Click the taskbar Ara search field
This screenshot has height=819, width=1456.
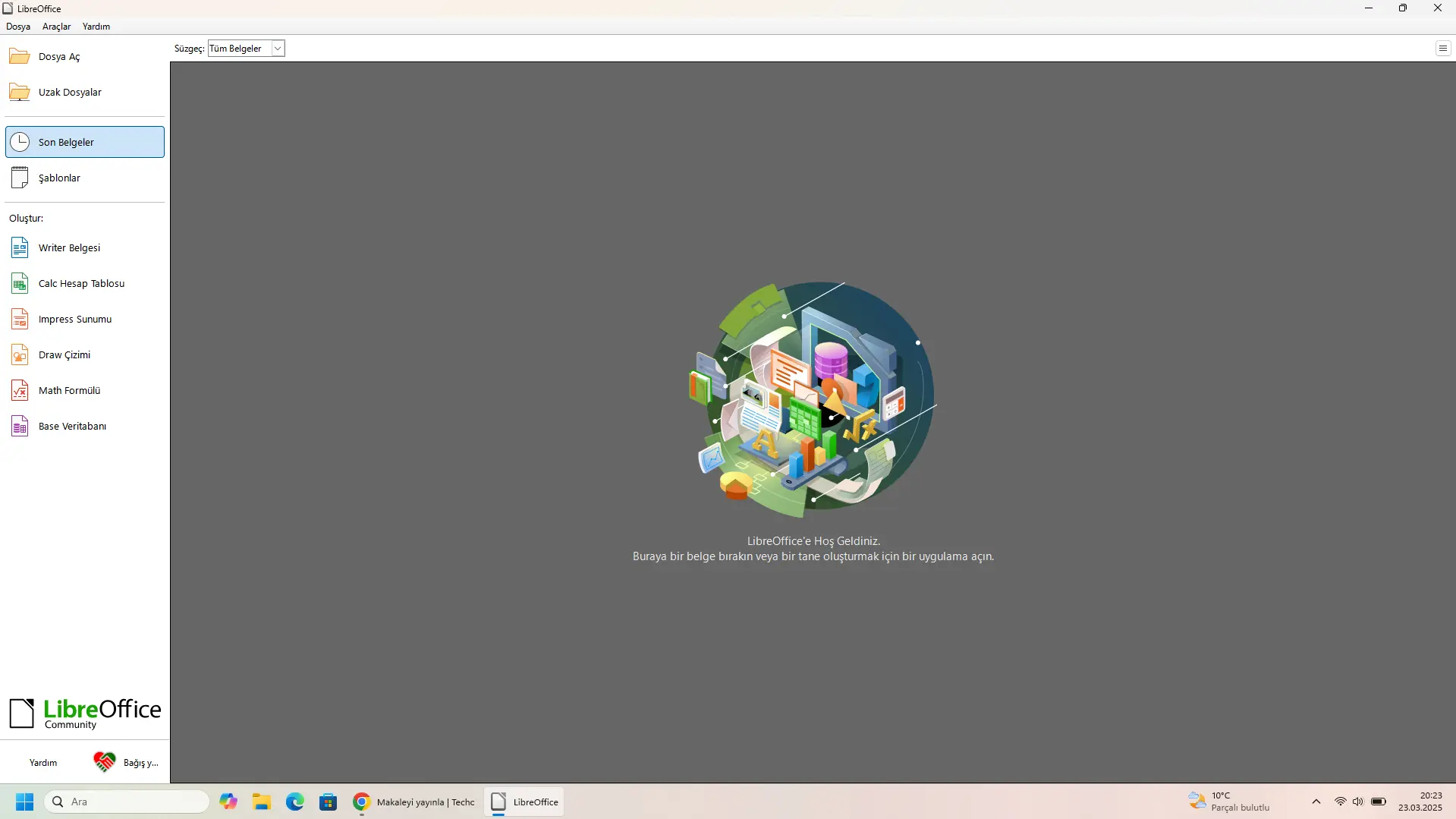click(127, 802)
